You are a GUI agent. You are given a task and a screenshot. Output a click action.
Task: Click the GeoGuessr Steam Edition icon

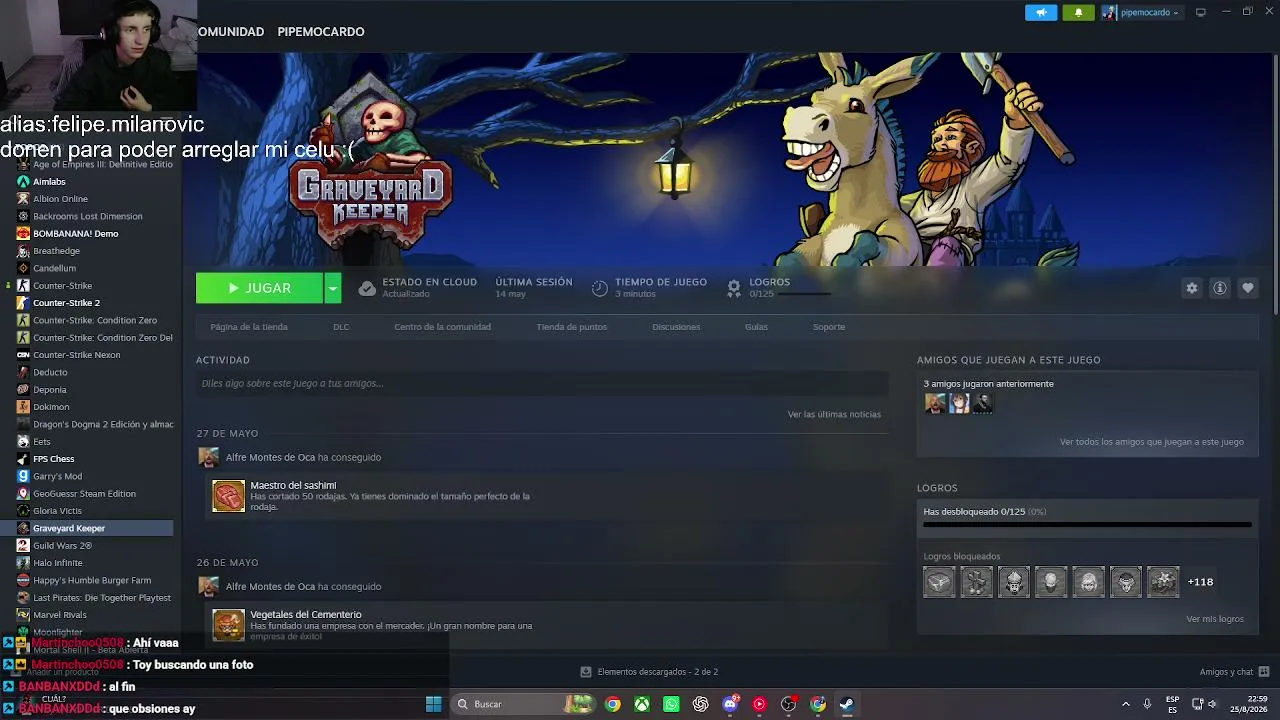(23, 494)
